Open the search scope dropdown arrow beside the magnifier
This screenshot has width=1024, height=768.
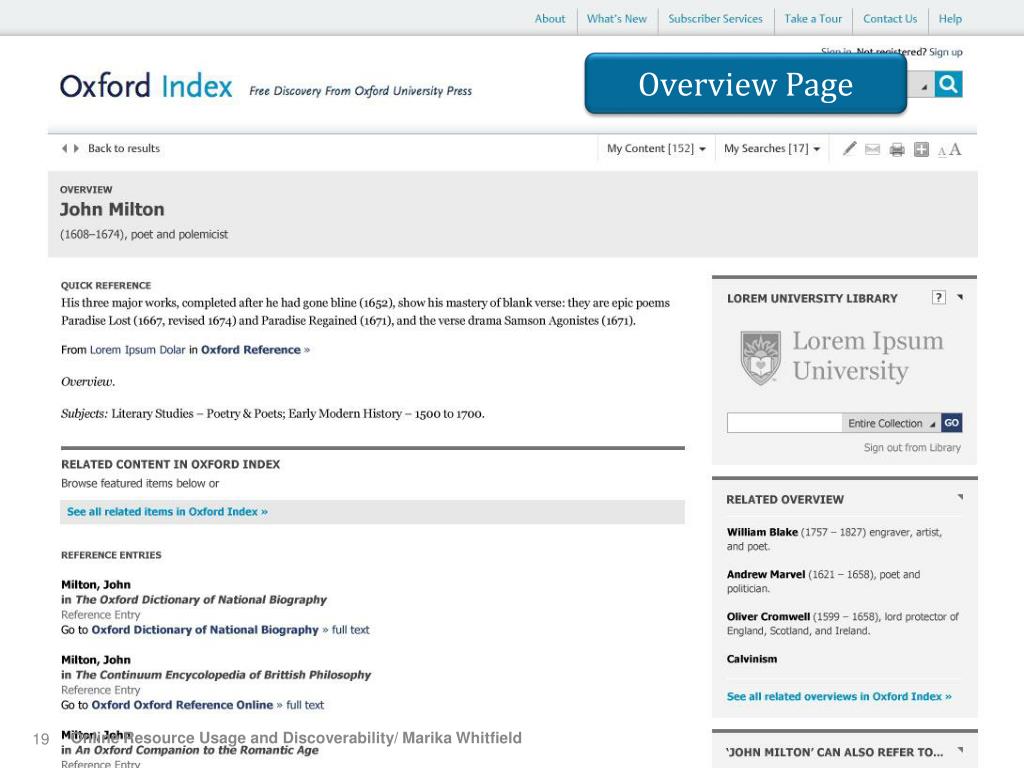[922, 85]
